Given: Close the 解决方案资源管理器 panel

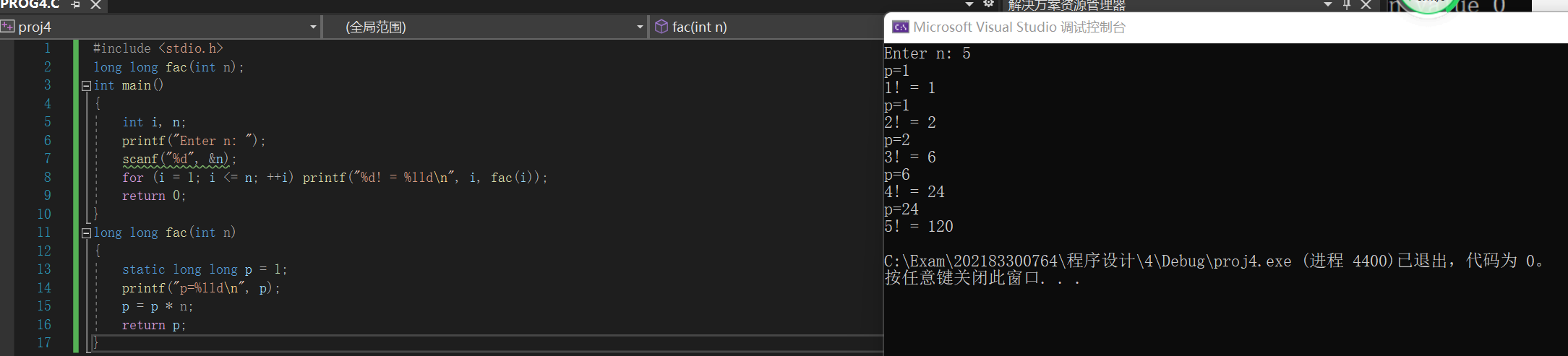Looking at the screenshot, I should tap(1366, 4).
